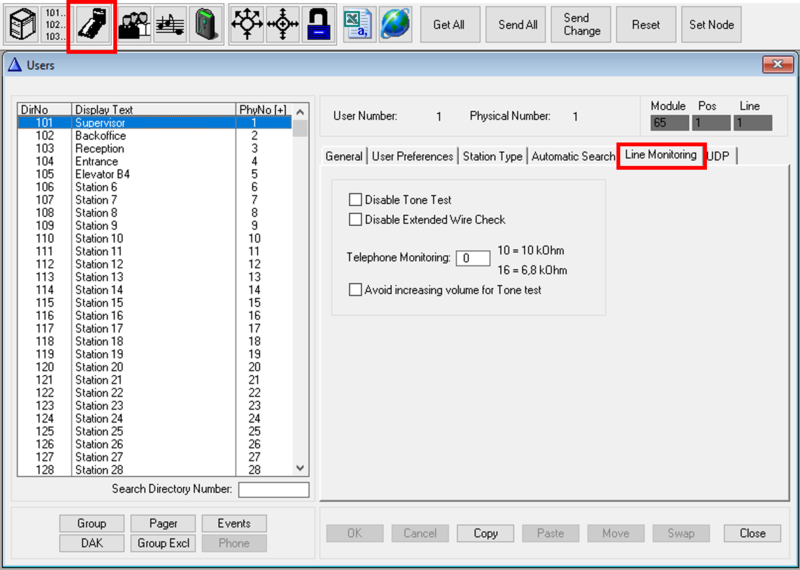Select the Station 6 row
The width and height of the screenshot is (800, 570).
tap(155, 187)
